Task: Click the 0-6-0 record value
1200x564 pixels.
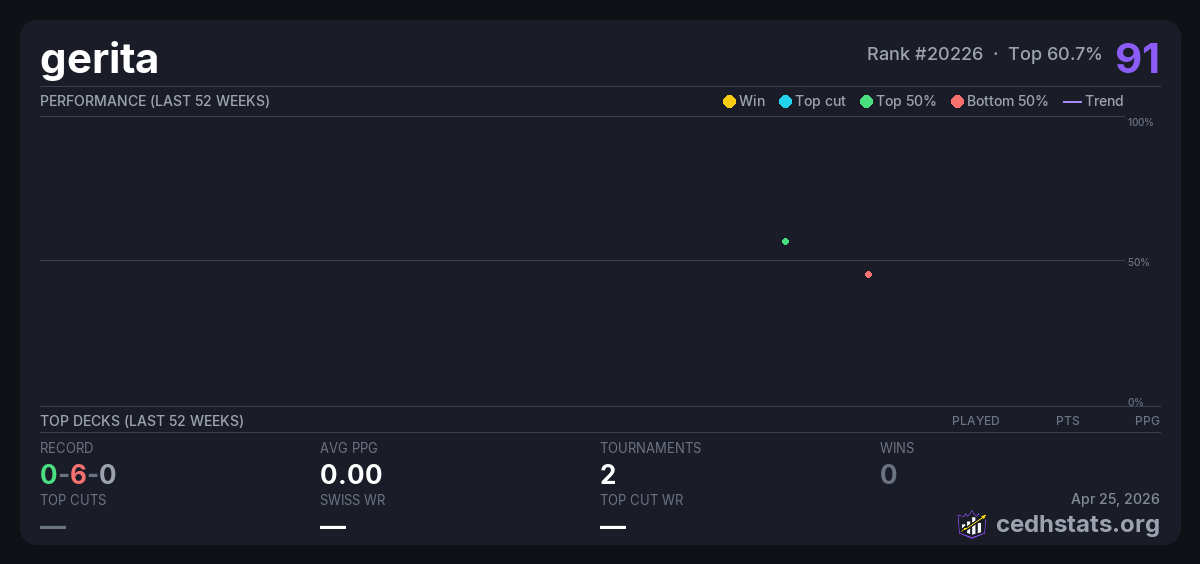Action: 78,474
